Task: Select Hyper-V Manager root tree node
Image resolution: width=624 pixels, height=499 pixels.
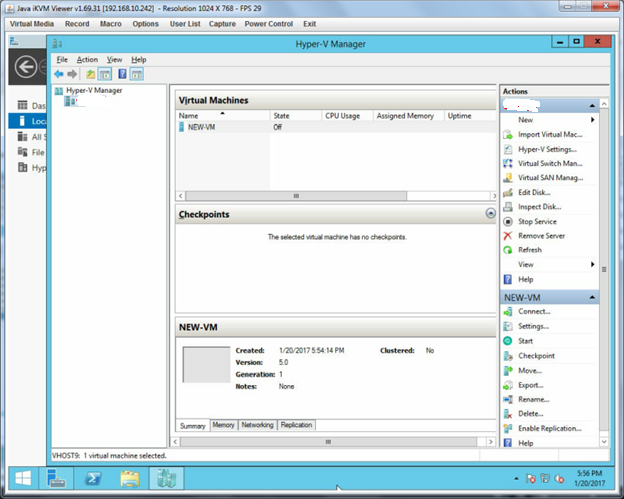Action: (94, 90)
